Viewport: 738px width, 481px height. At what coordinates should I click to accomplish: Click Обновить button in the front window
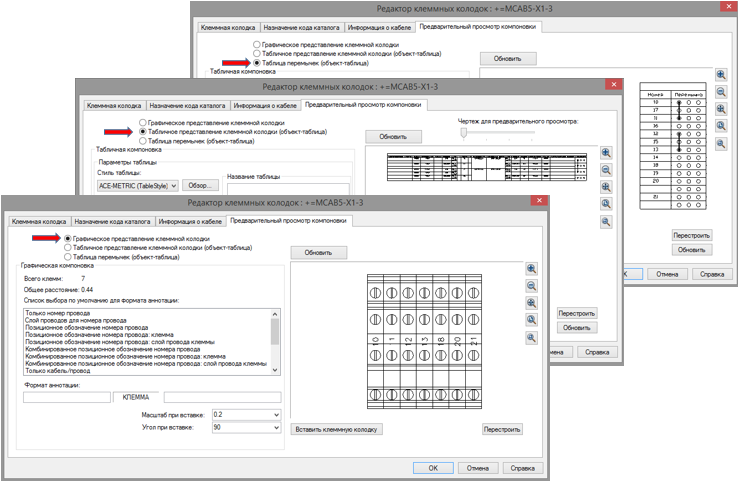(x=319, y=253)
